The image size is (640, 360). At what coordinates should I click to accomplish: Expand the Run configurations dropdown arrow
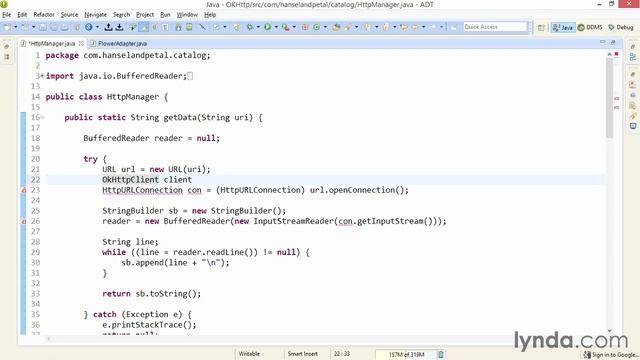(x=276, y=27)
